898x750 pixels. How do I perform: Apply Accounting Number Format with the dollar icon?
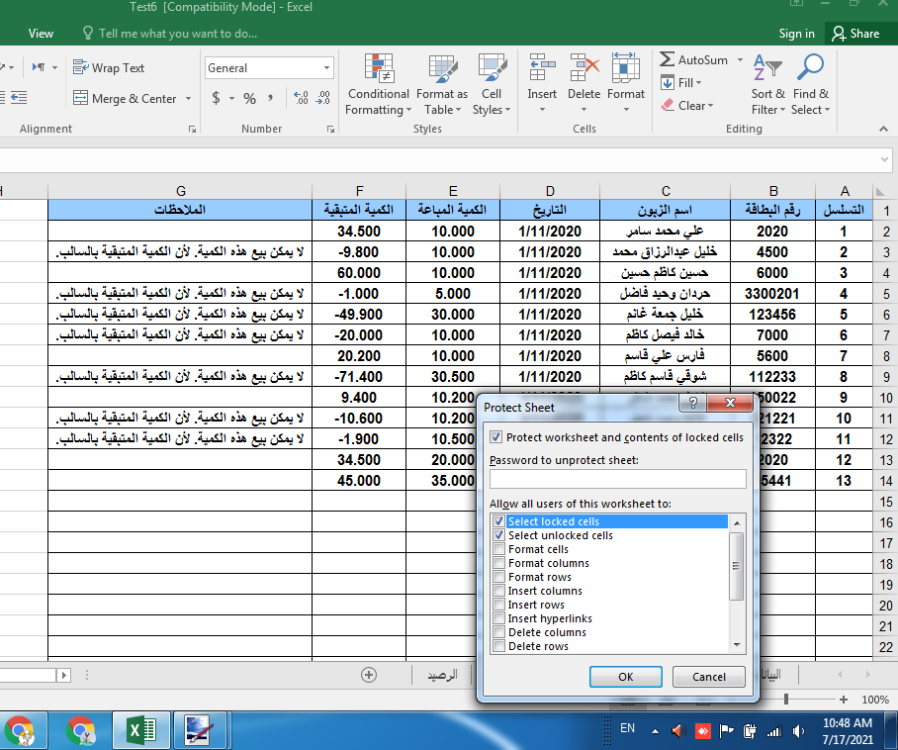click(216, 98)
